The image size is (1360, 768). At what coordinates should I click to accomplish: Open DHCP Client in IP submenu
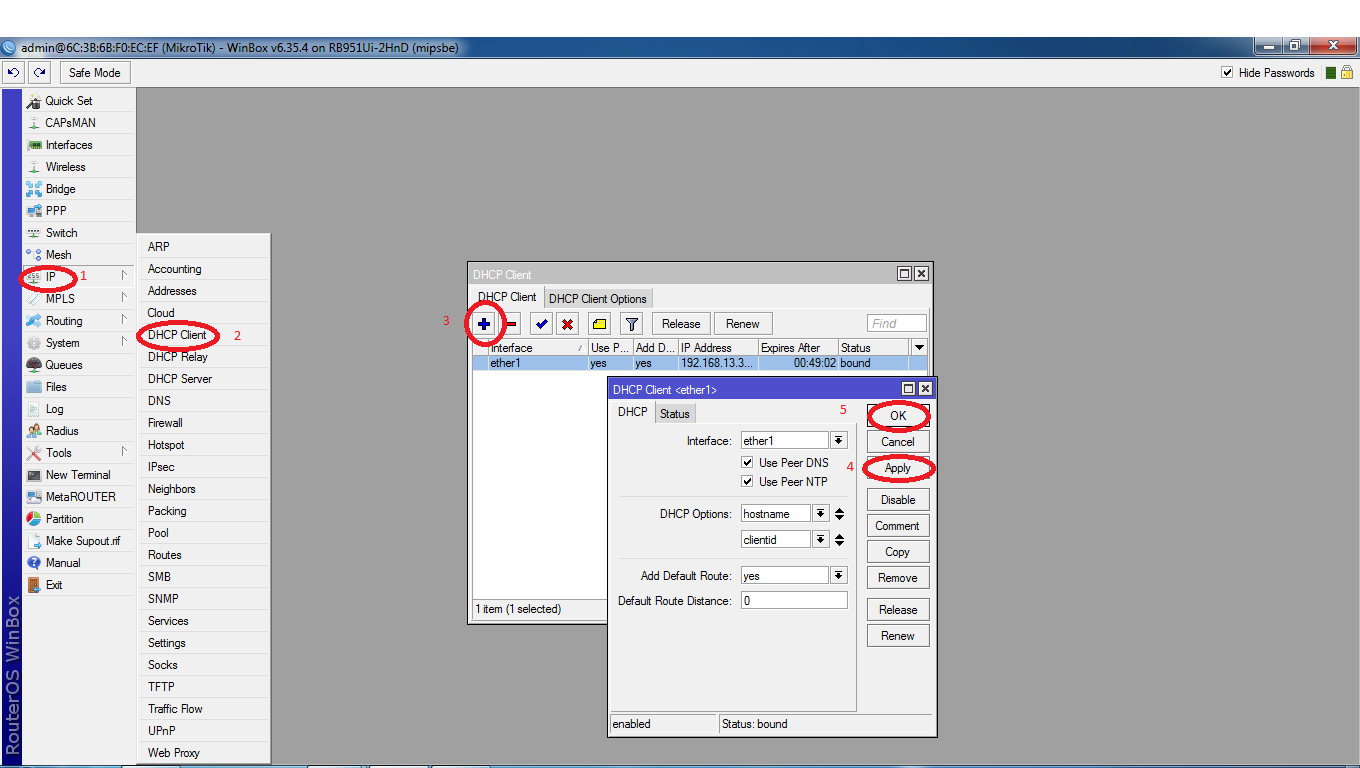coord(177,335)
